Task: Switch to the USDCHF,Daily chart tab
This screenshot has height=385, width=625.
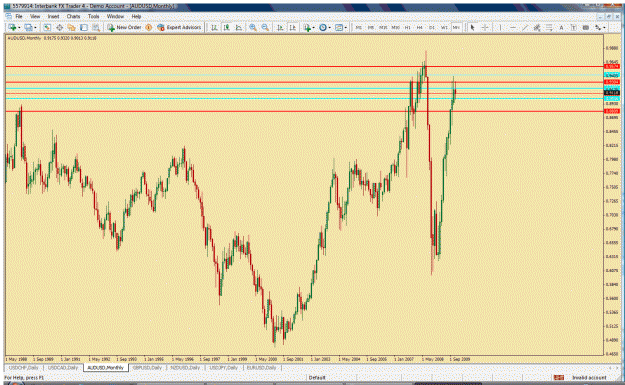Action: pos(24,367)
